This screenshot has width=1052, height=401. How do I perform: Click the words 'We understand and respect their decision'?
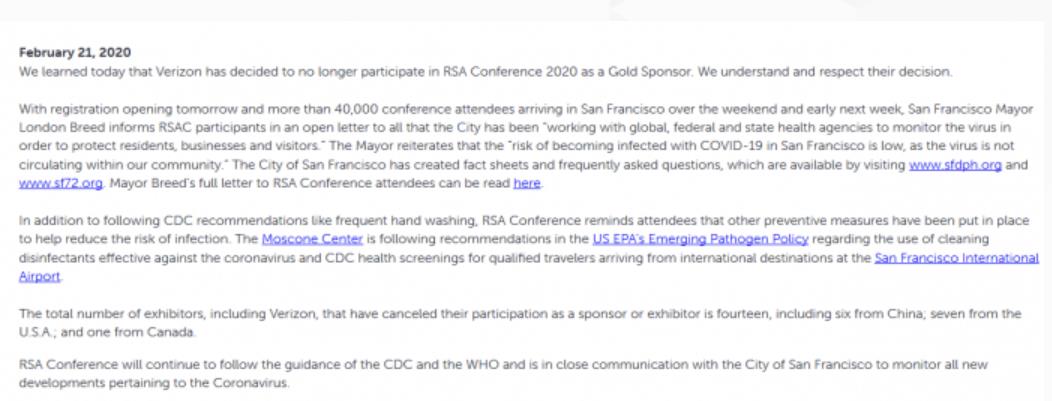coord(825,72)
